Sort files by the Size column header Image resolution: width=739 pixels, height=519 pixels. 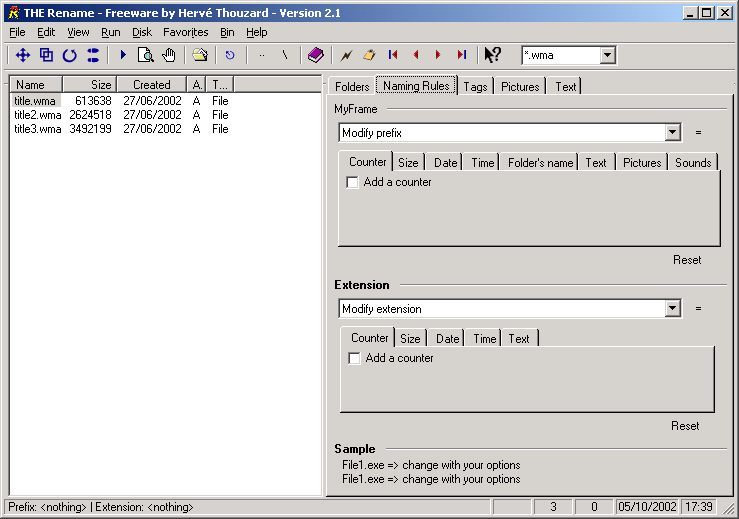click(x=90, y=84)
